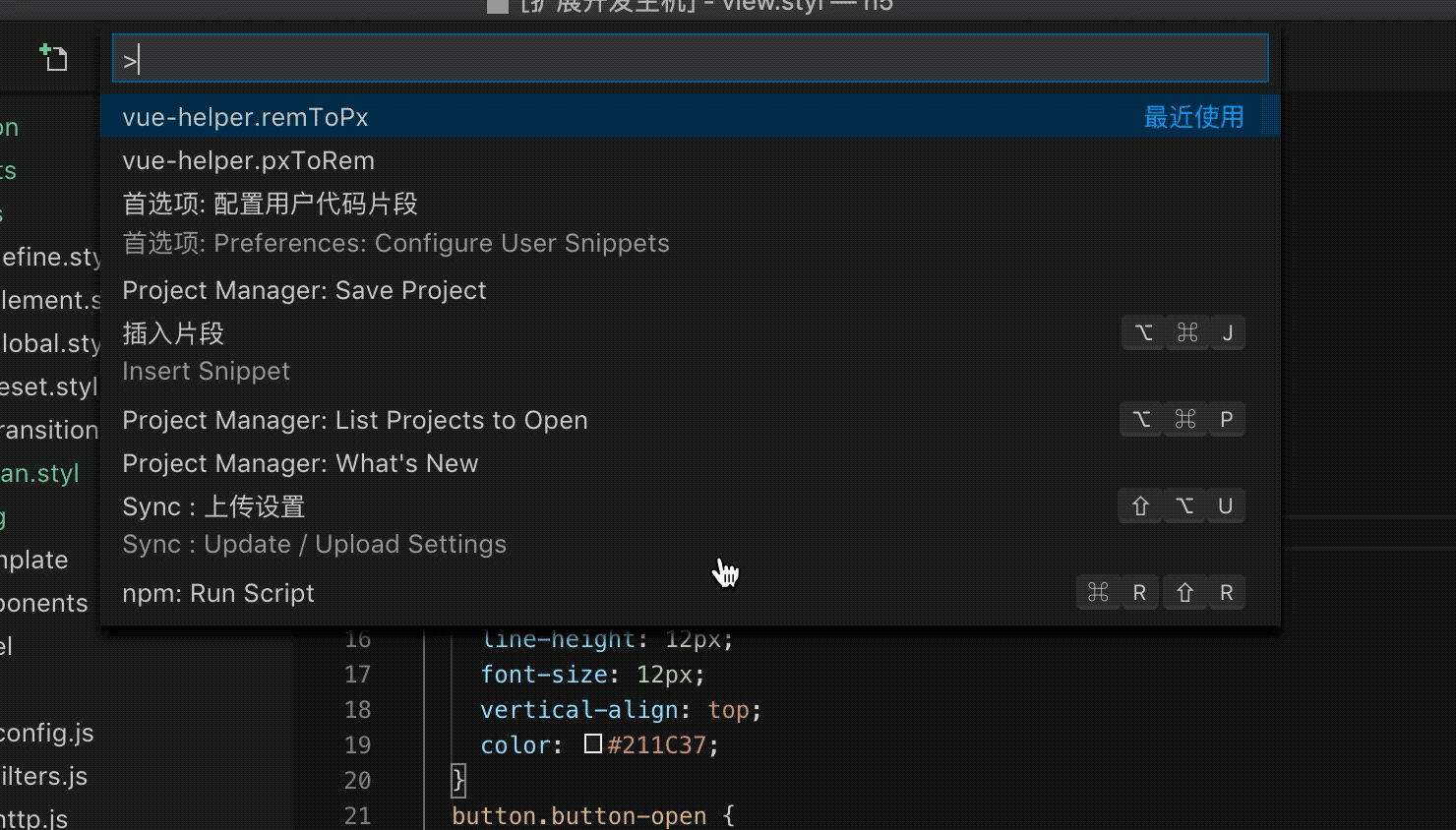Open the explorer file starting with lement.s

click(50, 300)
